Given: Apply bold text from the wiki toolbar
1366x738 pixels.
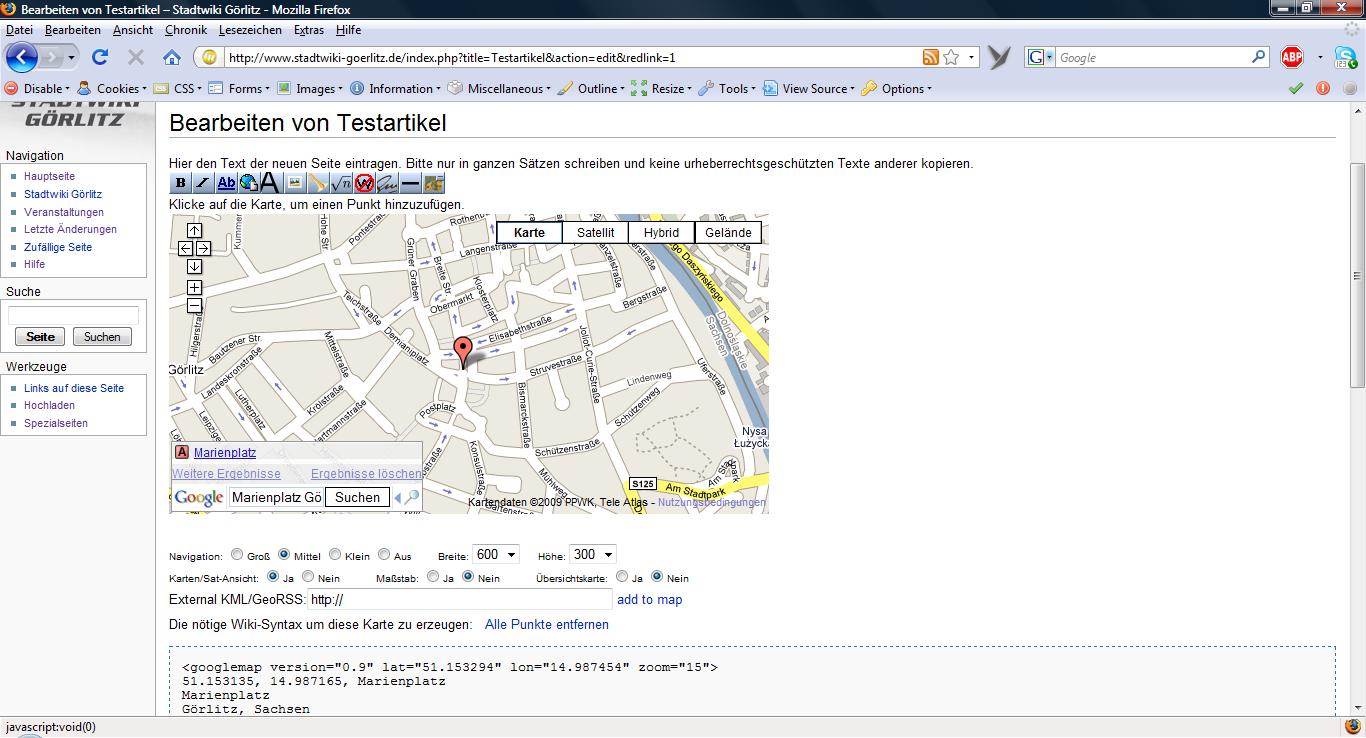Looking at the screenshot, I should tap(181, 183).
